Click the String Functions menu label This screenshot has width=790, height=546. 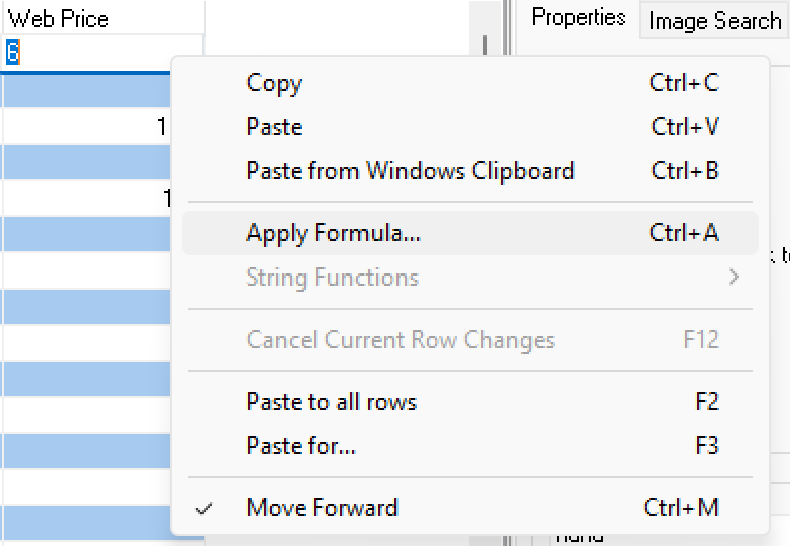(332, 277)
